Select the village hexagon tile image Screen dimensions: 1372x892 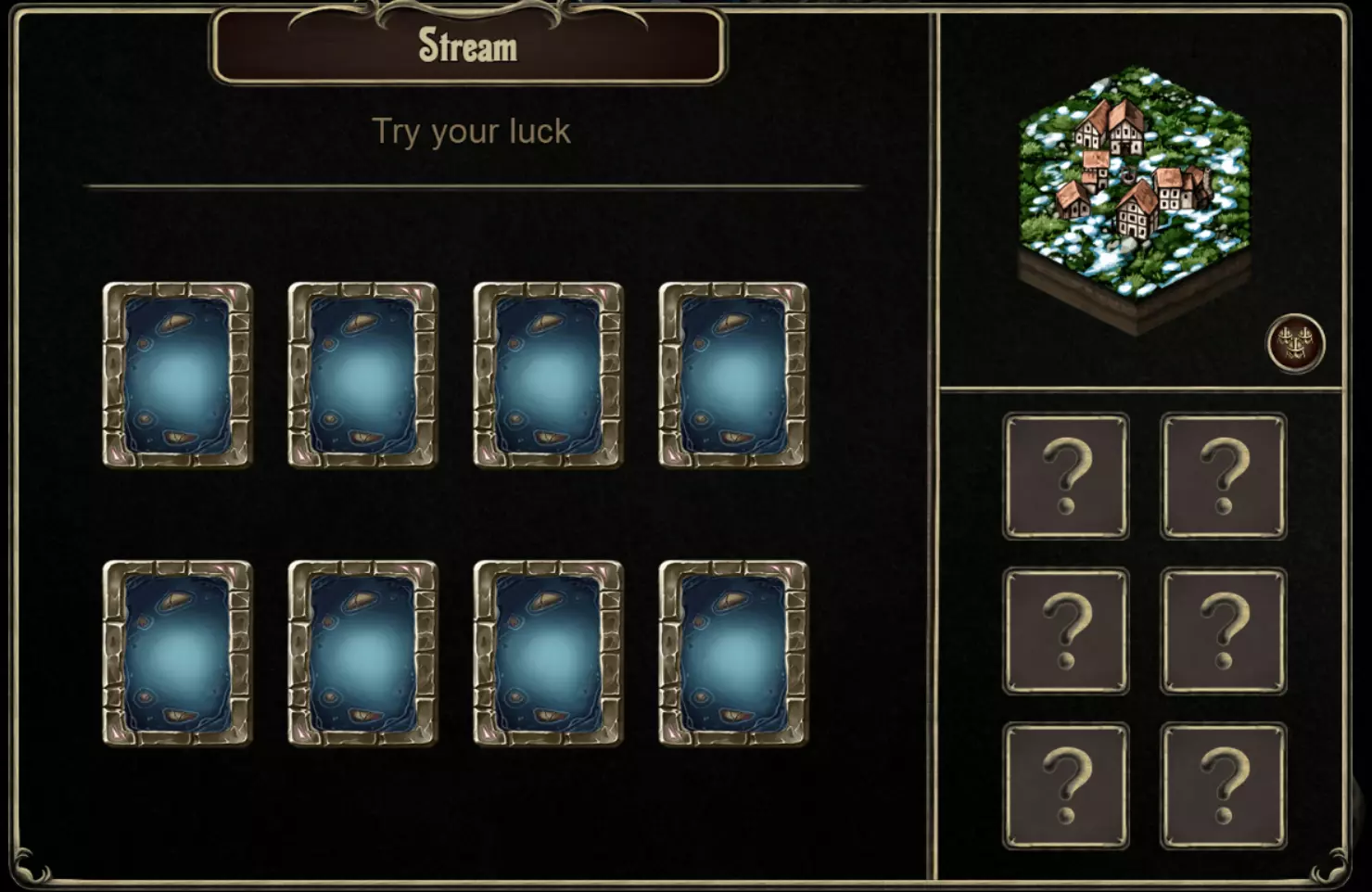coord(1135,199)
